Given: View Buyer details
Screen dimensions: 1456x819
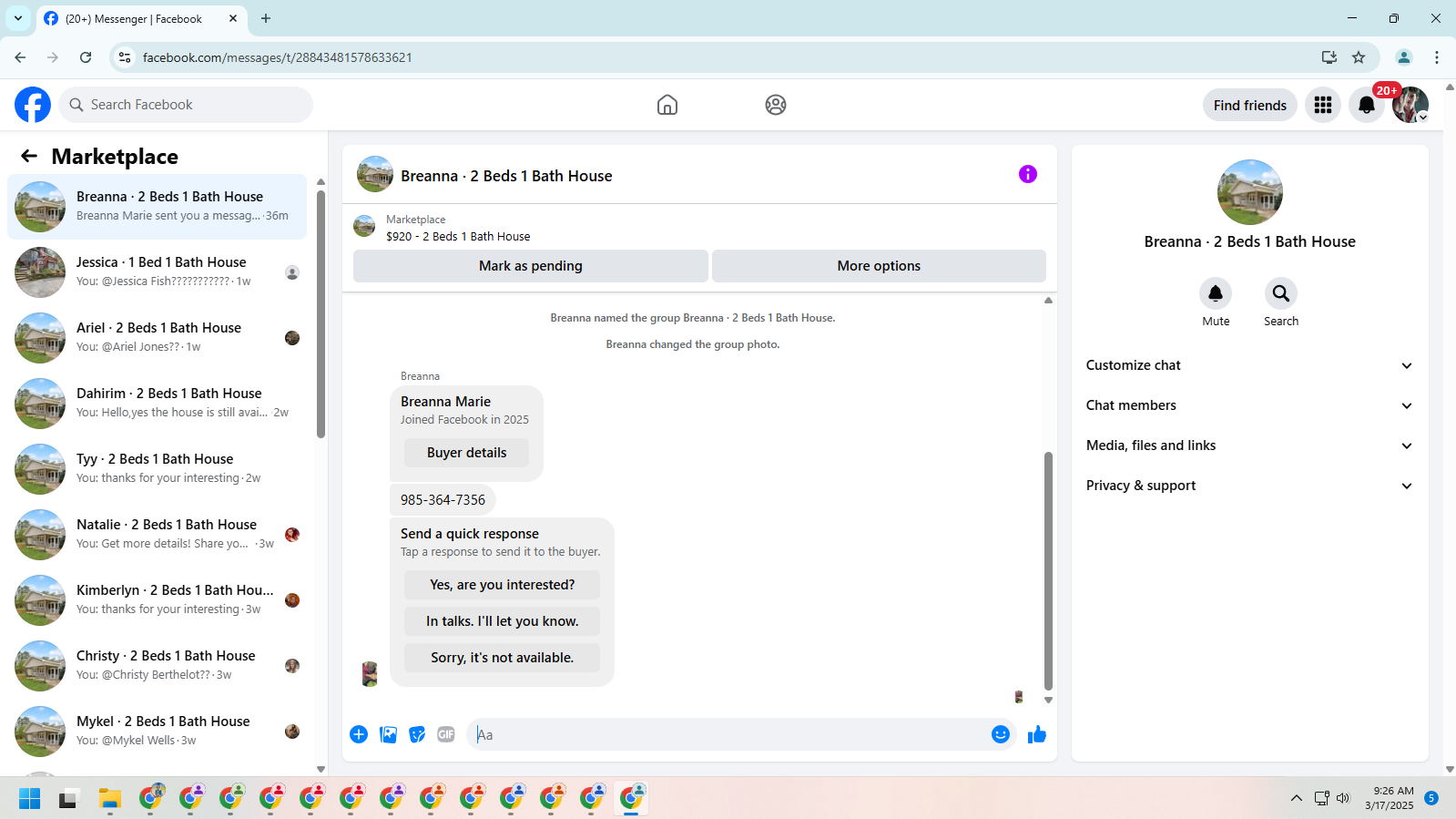Looking at the screenshot, I should click(x=466, y=453).
